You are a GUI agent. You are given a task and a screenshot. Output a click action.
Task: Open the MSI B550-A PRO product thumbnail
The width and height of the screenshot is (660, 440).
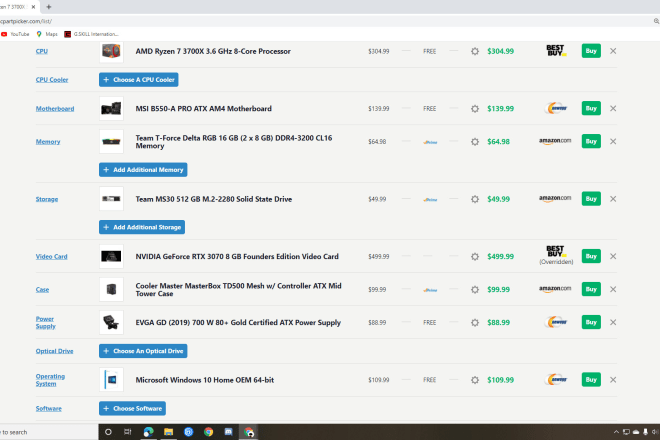click(x=111, y=109)
